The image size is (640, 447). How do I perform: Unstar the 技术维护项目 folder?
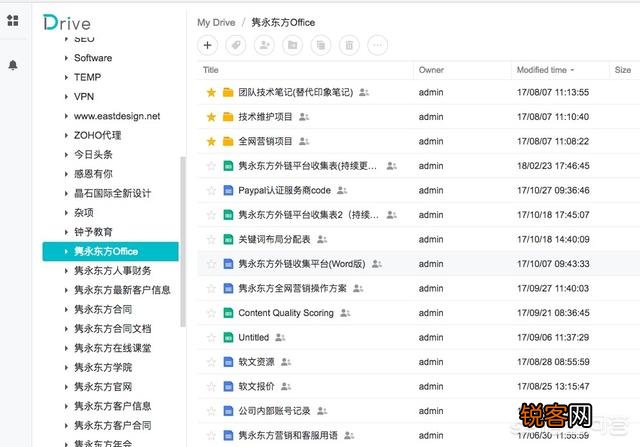tap(211, 117)
